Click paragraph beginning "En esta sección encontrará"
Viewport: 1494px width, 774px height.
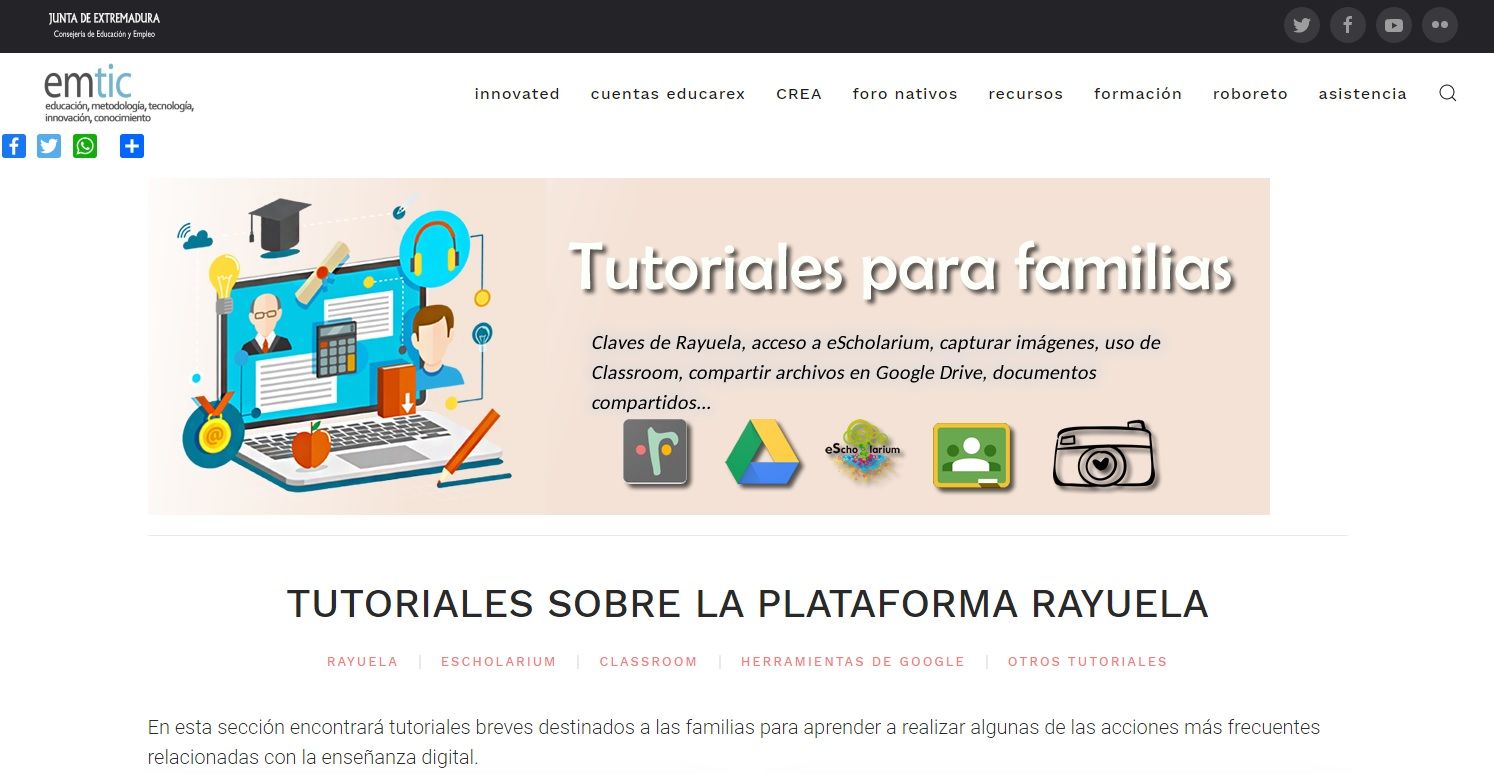(734, 742)
